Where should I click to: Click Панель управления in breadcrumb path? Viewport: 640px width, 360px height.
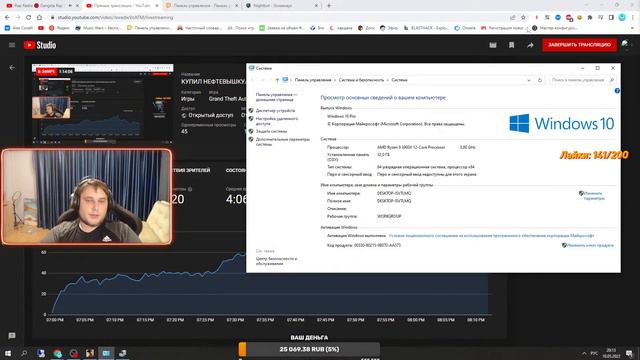pyautogui.click(x=313, y=80)
